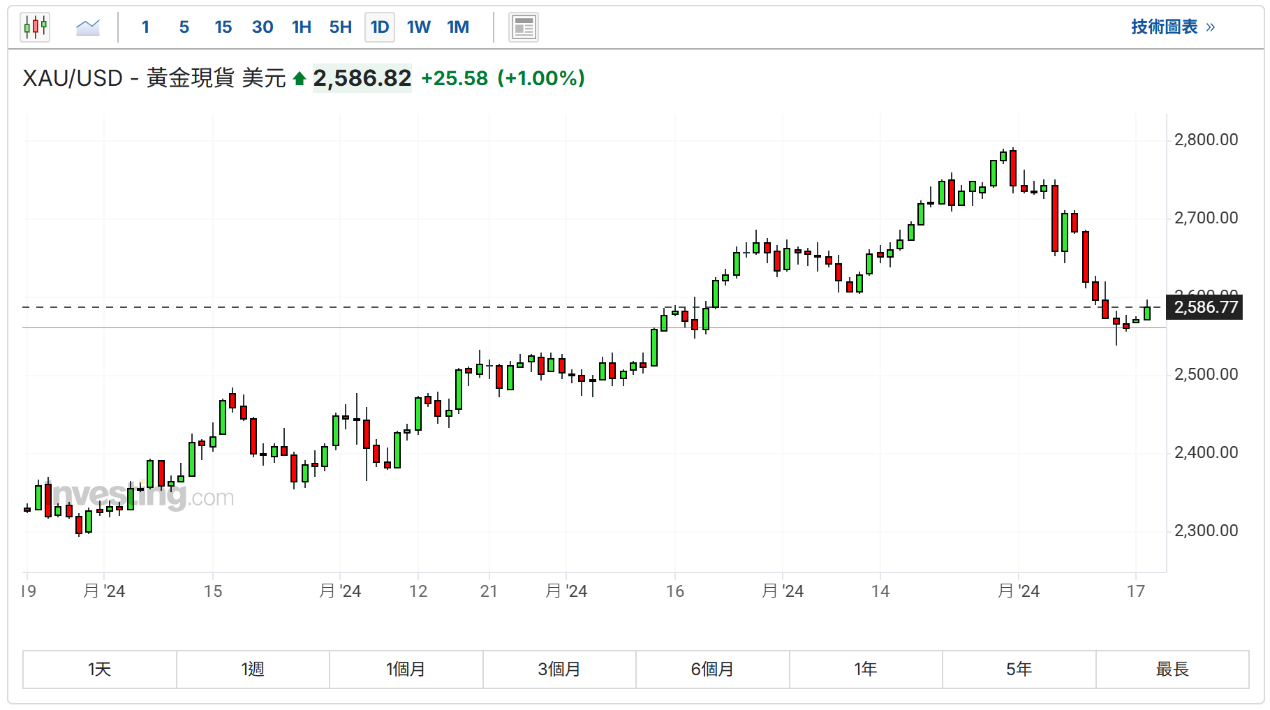Viewport: 1270px width, 710px height.
Task: Set interval to 5H
Action: 340,27
